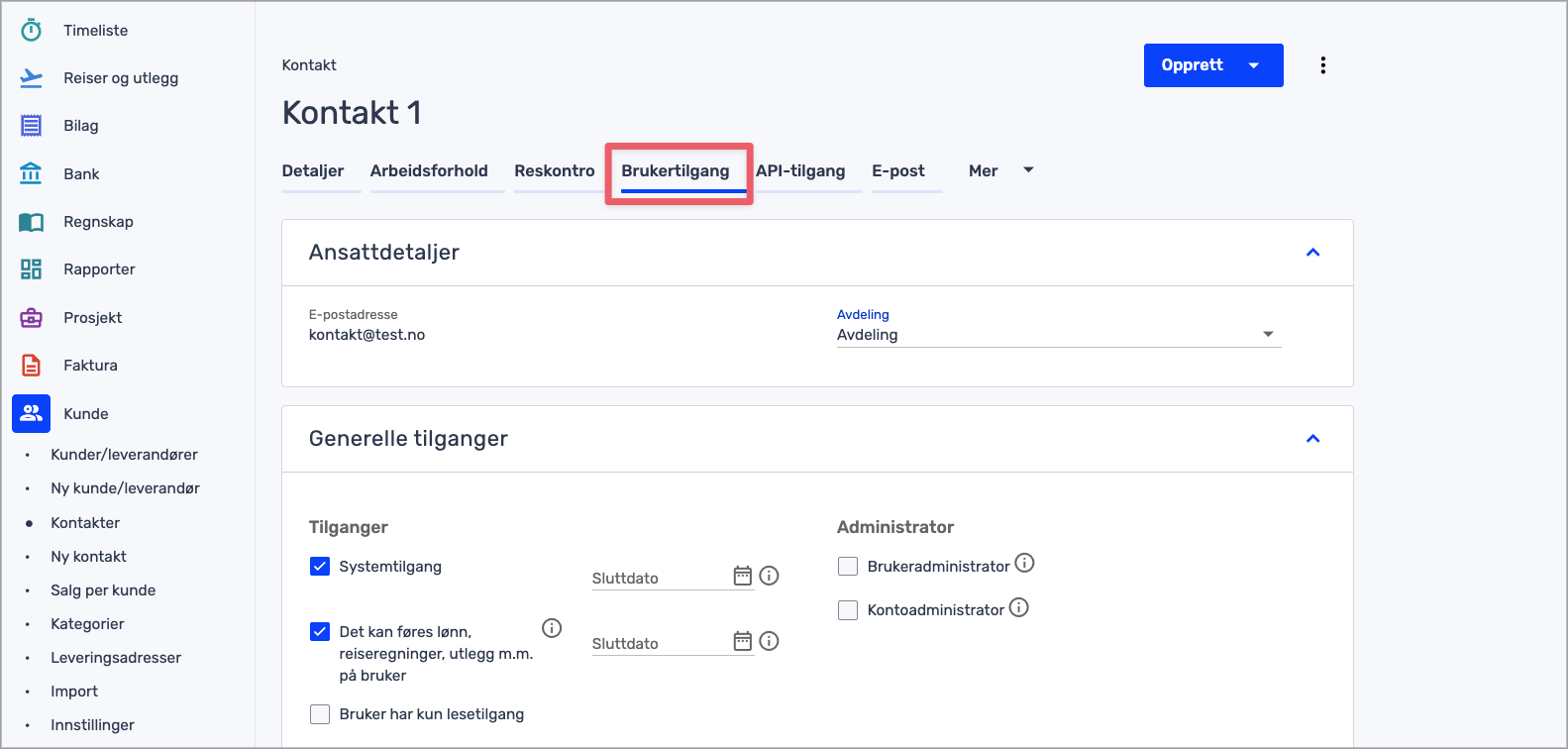Click the Faktura document icon

32,366
